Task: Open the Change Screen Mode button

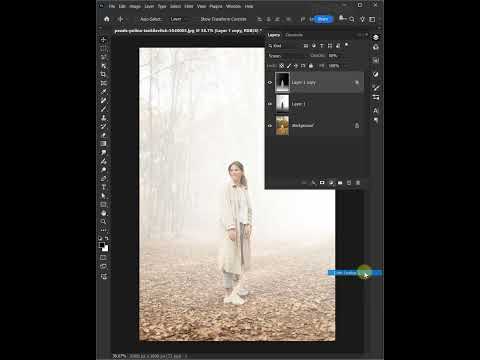Action: pyautogui.click(x=103, y=266)
